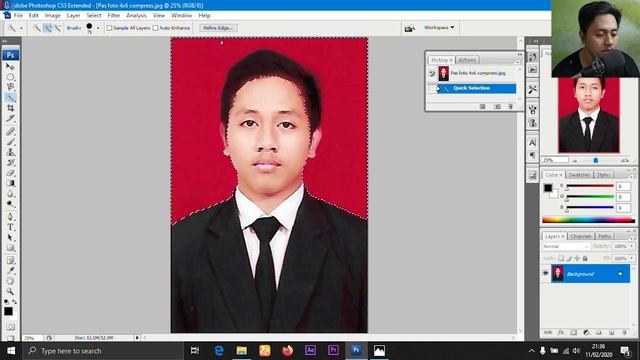Select the Eraser tool
This screenshot has height=360, width=640.
[x=10, y=173]
